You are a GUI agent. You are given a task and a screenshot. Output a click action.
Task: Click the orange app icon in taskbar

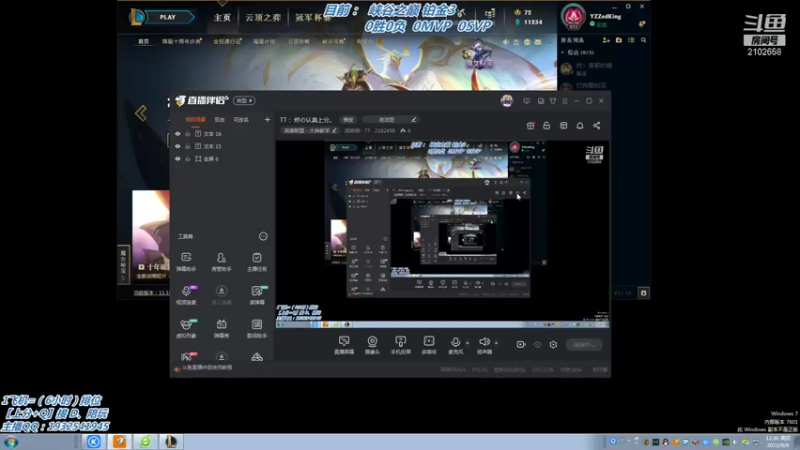pyautogui.click(x=119, y=442)
